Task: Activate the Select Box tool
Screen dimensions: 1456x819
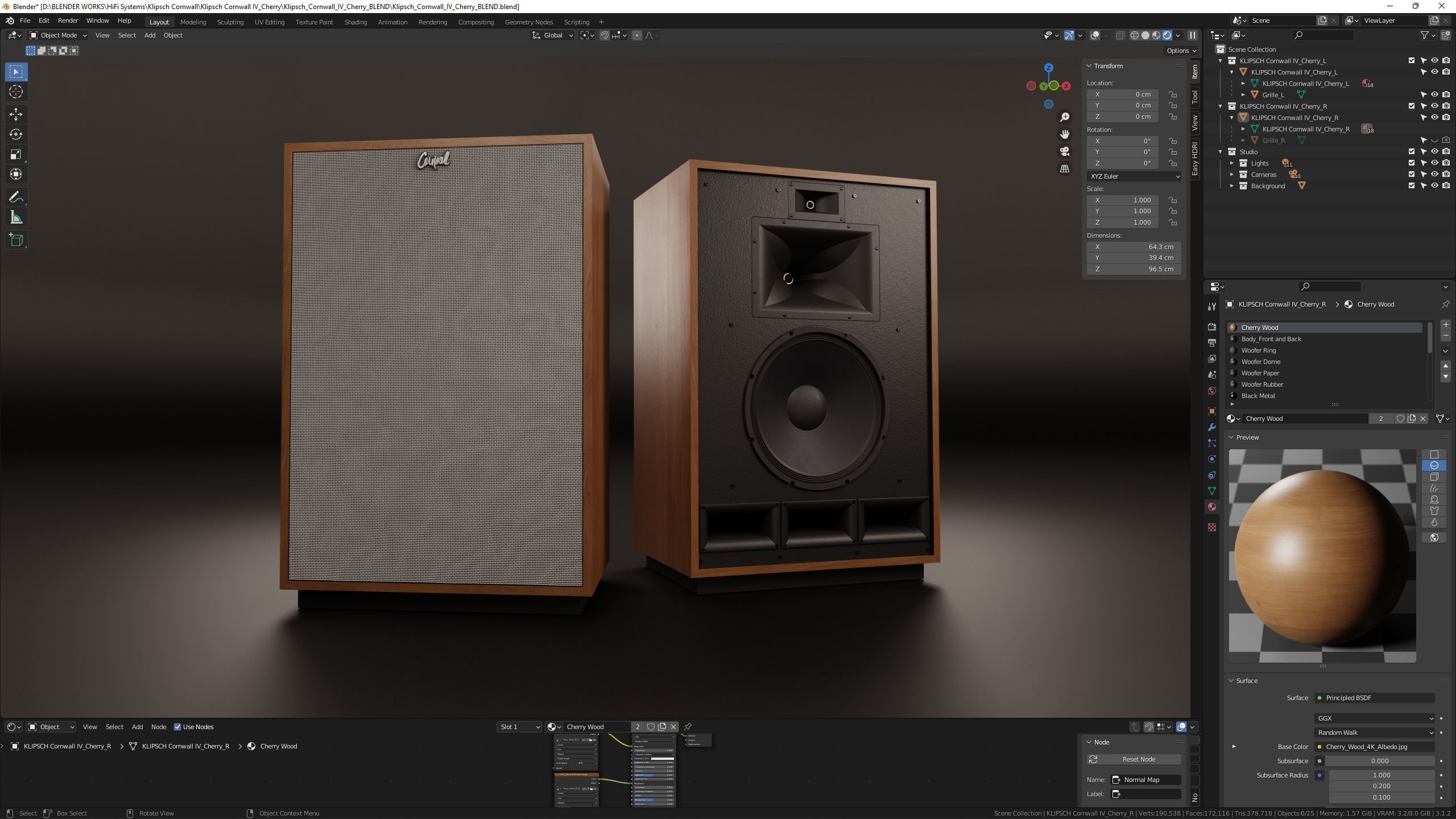Action: [x=16, y=72]
